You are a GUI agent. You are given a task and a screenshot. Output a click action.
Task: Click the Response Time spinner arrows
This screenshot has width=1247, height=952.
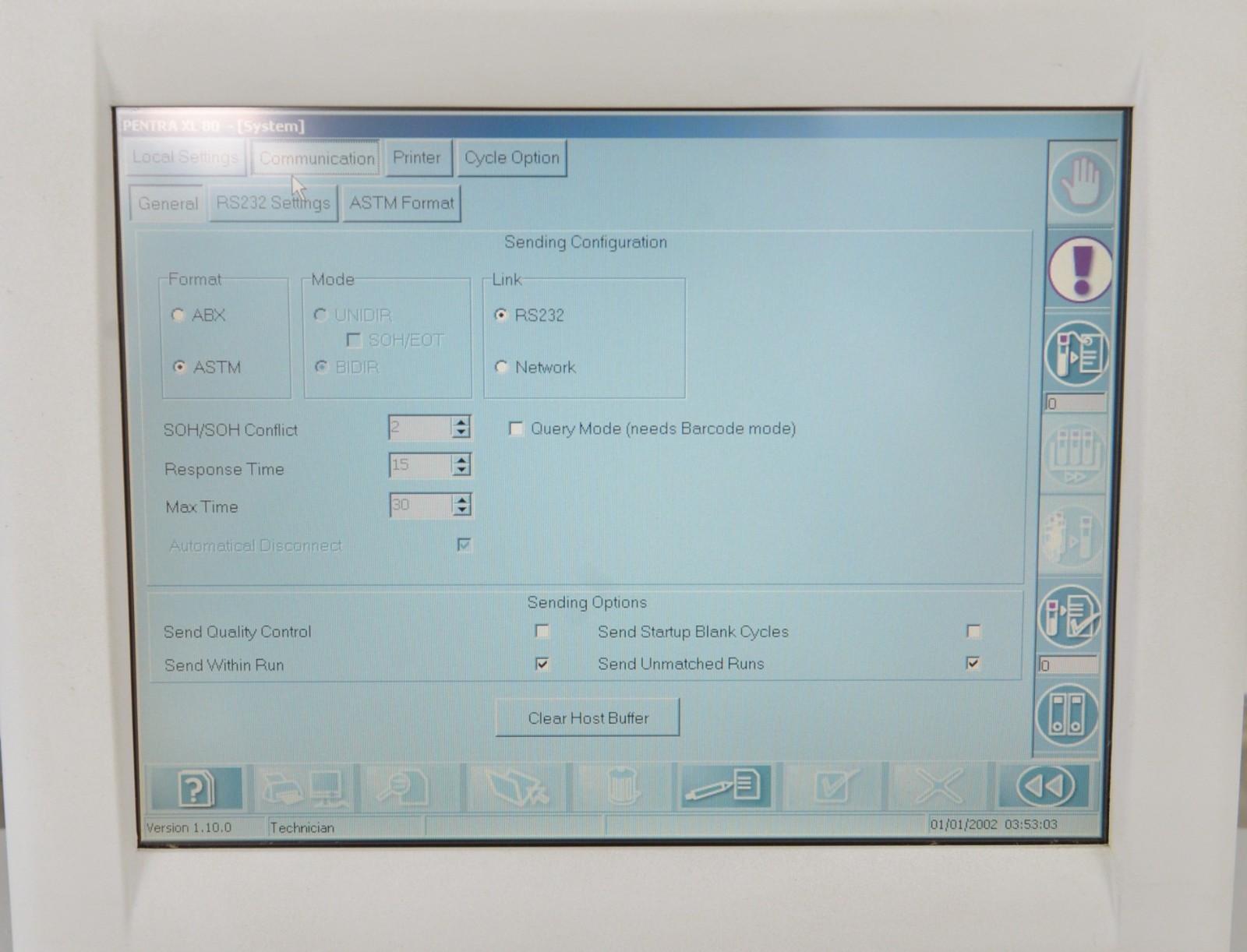(461, 466)
